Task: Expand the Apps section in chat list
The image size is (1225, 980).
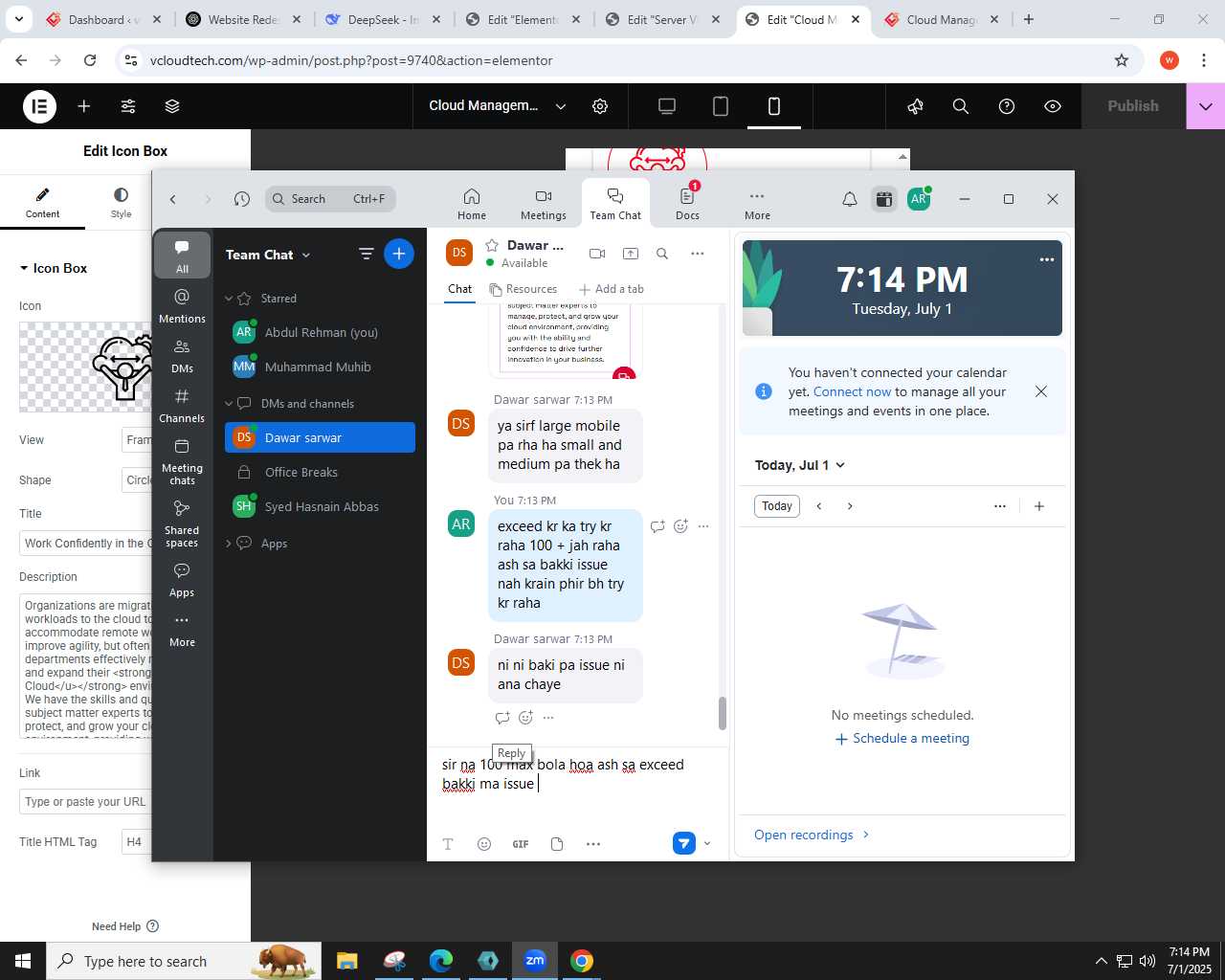Action: 229,544
